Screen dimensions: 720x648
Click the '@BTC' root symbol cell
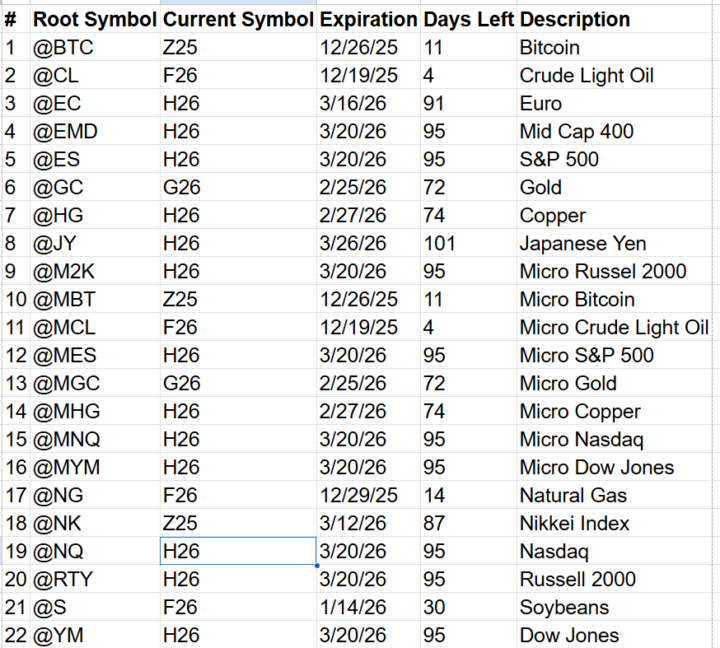(x=95, y=47)
